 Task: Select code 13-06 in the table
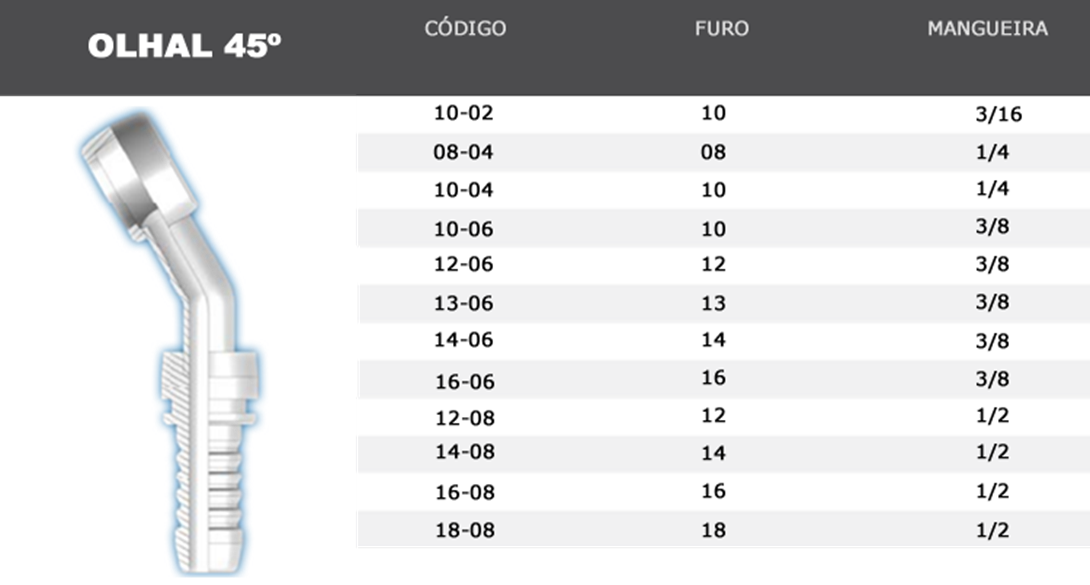point(464,303)
